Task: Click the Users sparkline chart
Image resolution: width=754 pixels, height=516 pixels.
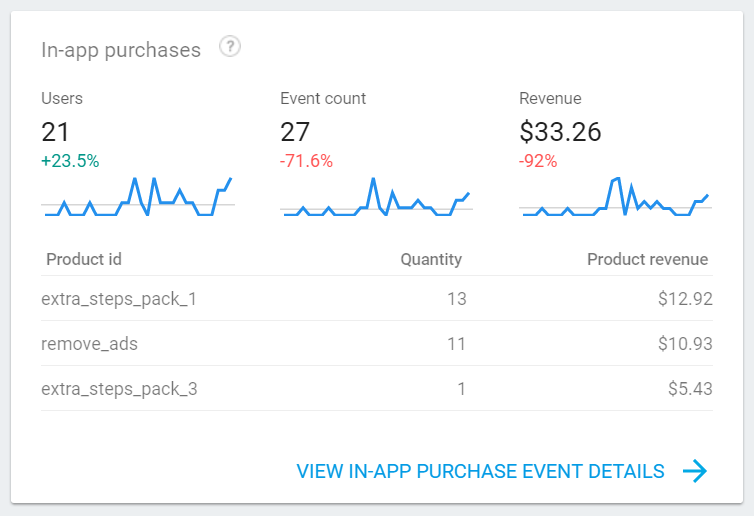Action: tap(137, 198)
